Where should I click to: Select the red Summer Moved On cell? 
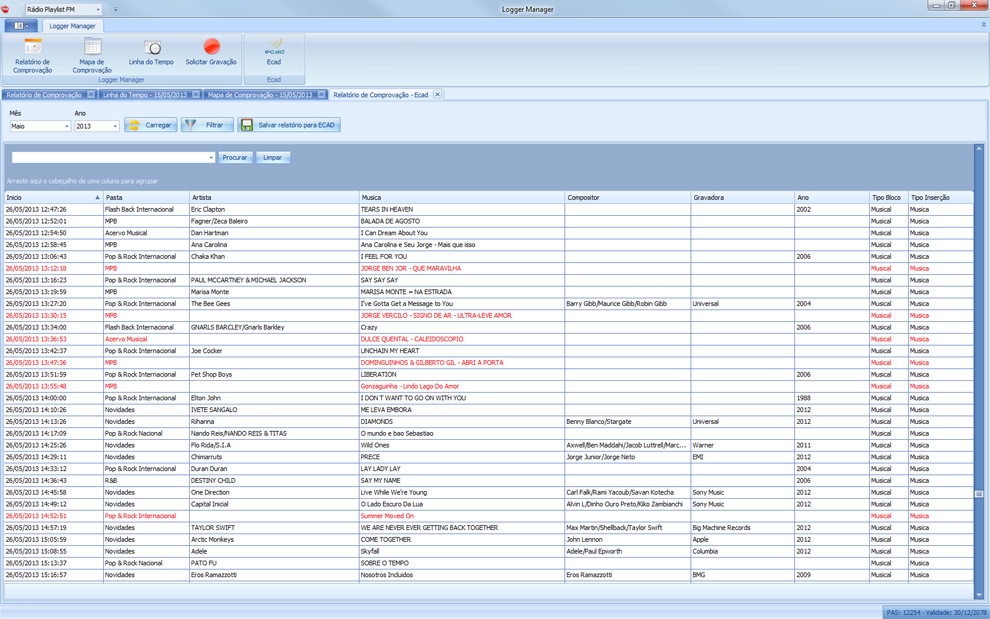tap(462, 516)
